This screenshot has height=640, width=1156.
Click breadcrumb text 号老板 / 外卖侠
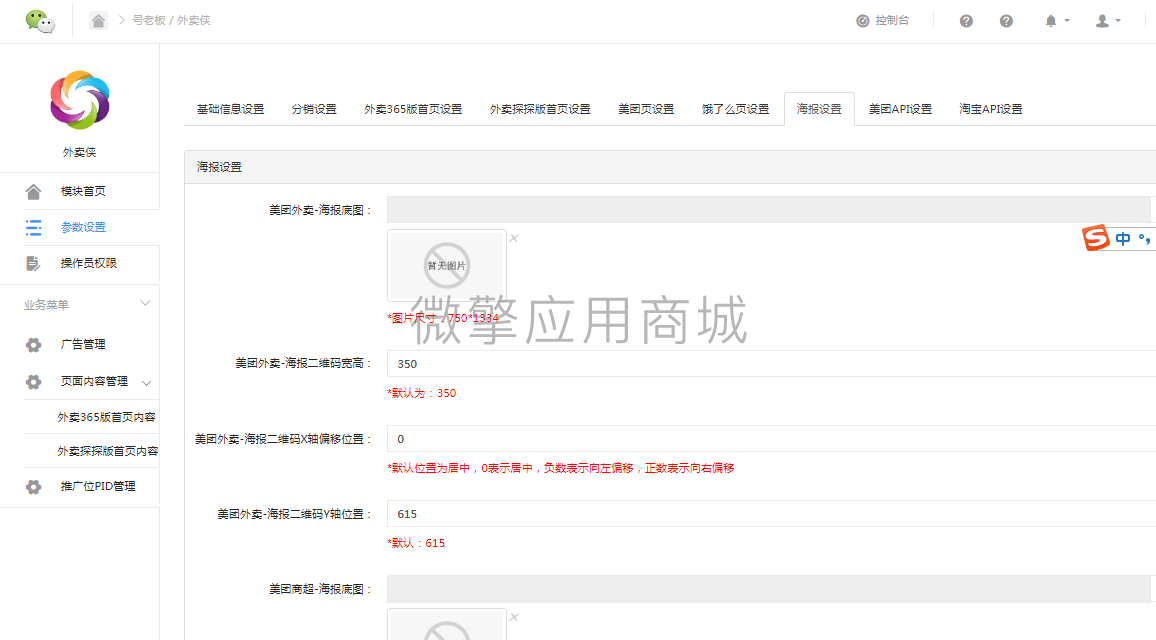point(171,21)
